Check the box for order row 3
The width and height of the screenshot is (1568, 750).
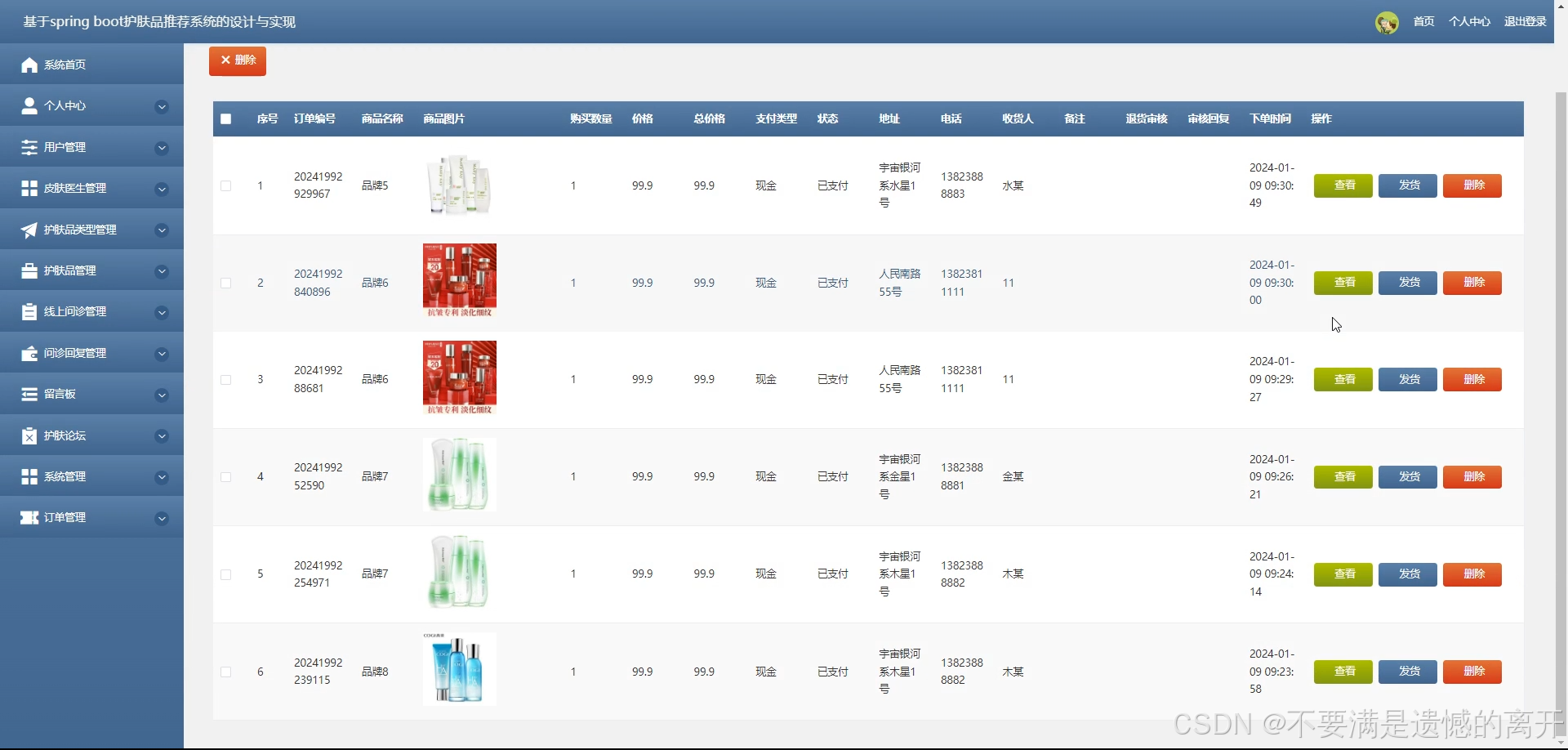[226, 380]
